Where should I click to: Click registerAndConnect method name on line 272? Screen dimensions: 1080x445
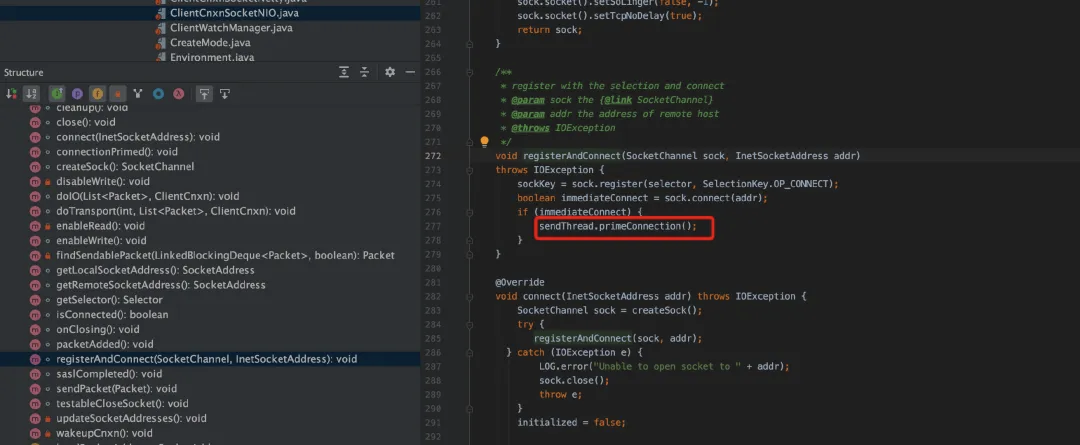571,156
